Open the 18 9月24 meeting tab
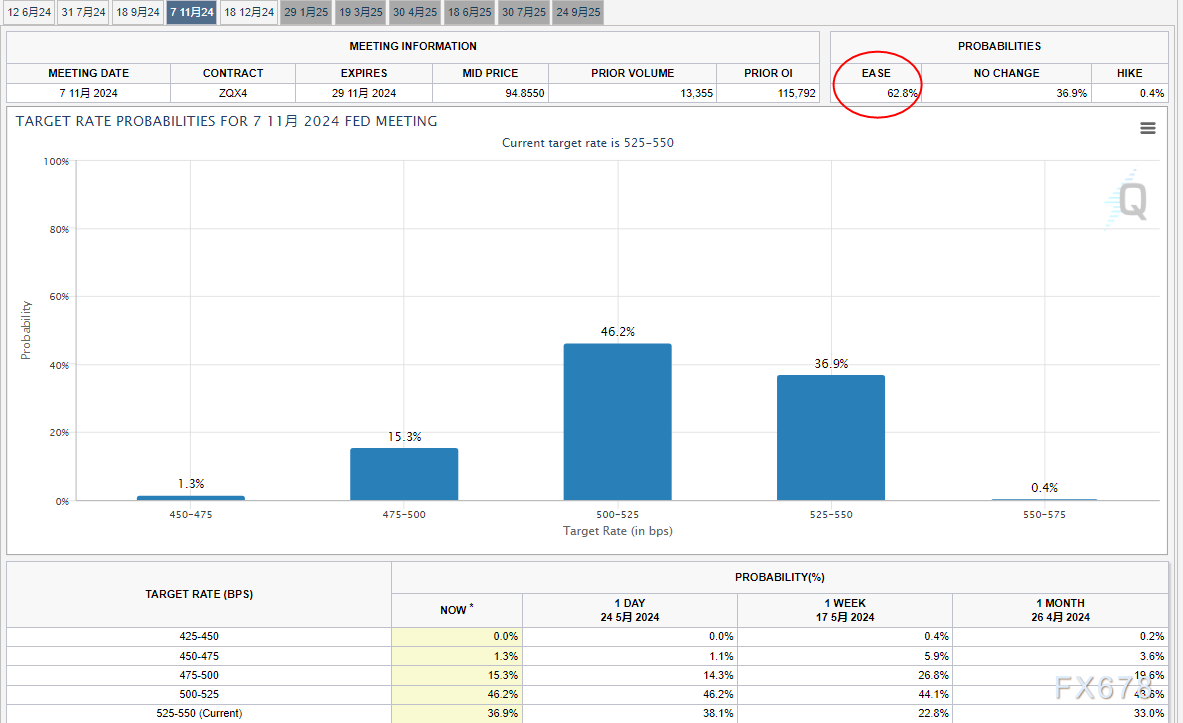The height and width of the screenshot is (723, 1183). [137, 12]
